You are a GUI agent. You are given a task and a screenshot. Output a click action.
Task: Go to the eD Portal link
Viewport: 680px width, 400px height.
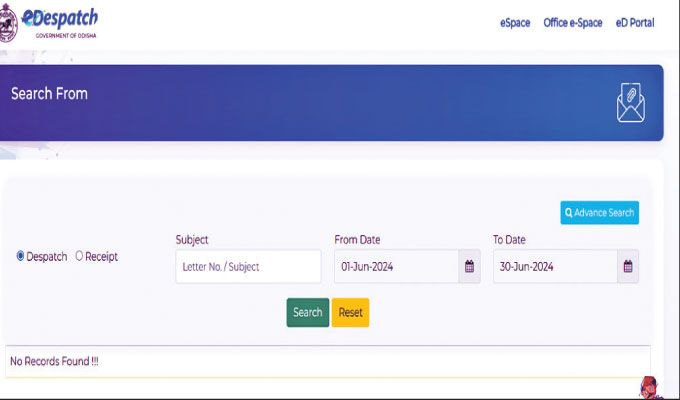pos(635,23)
